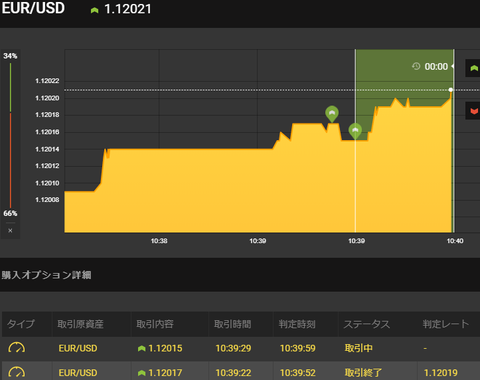Click the 00:00 countdown timer text
480x380 pixels.
point(436,67)
